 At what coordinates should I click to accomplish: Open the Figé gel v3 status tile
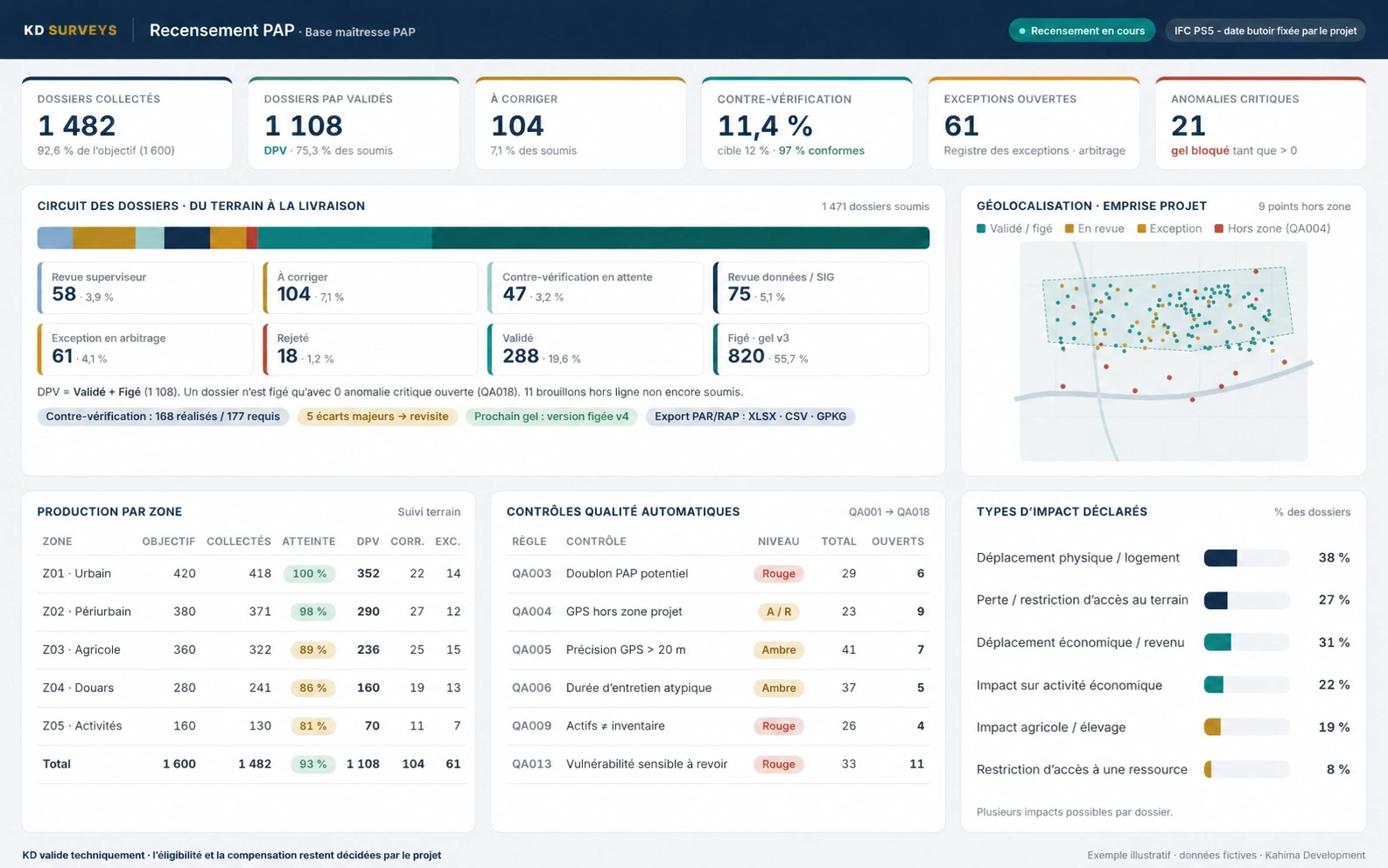tap(821, 349)
